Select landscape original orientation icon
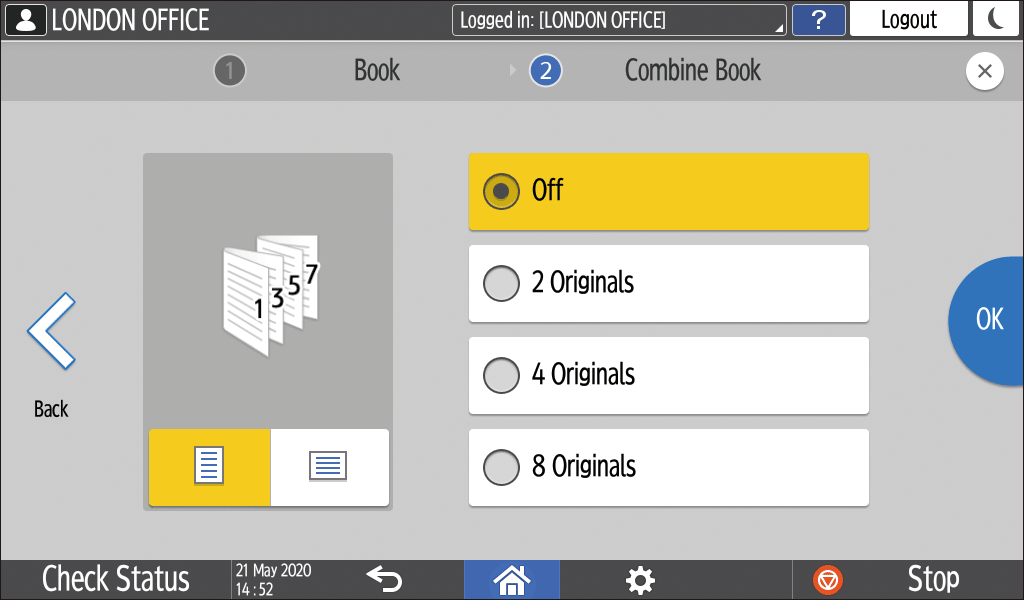Image resolution: width=1024 pixels, height=600 pixels. click(329, 467)
